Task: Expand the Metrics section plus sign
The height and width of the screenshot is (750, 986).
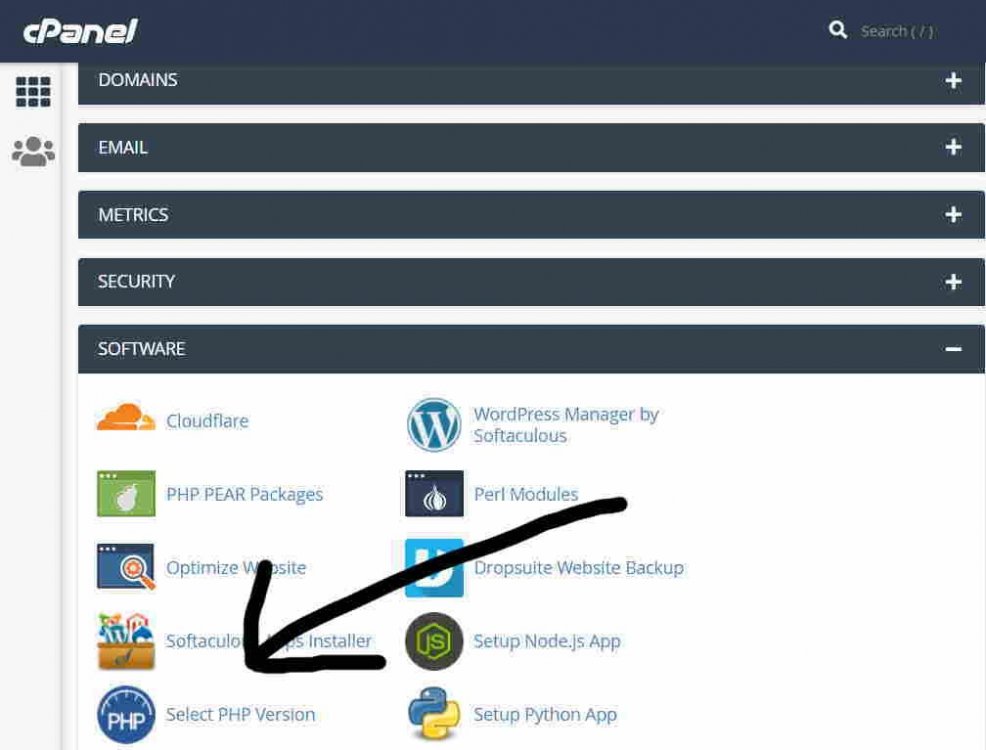Action: (x=953, y=214)
